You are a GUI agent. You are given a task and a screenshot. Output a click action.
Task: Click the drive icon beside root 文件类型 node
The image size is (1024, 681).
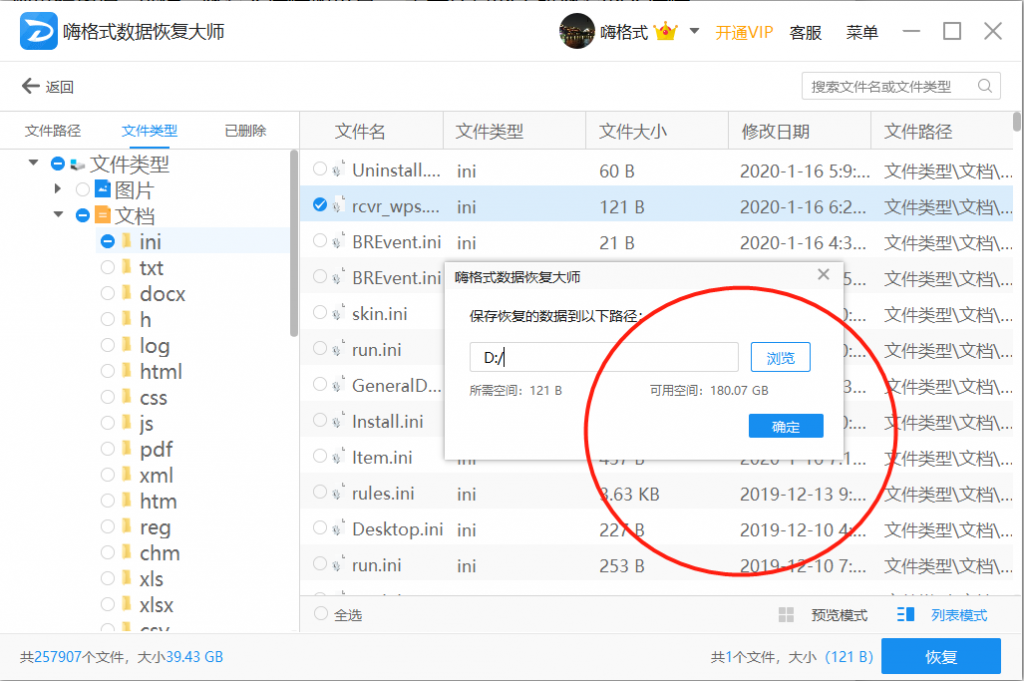click(x=78, y=164)
